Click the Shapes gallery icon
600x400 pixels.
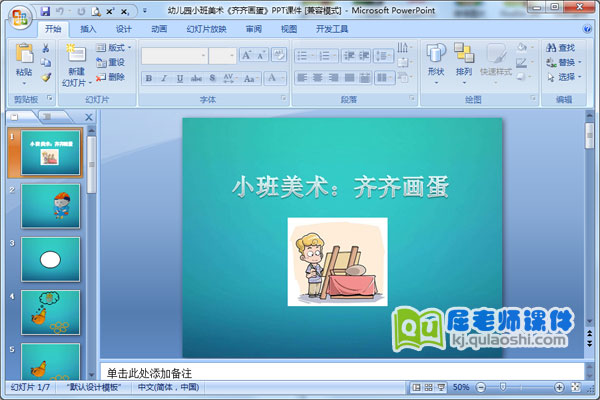coord(436,53)
